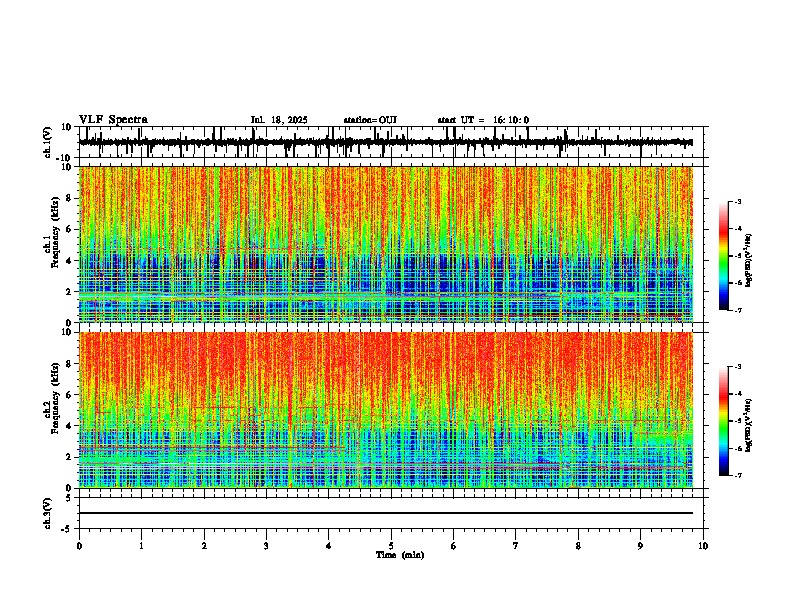Click the flat ch.3 voltage trace line
792x612 pixels.
click(x=386, y=513)
